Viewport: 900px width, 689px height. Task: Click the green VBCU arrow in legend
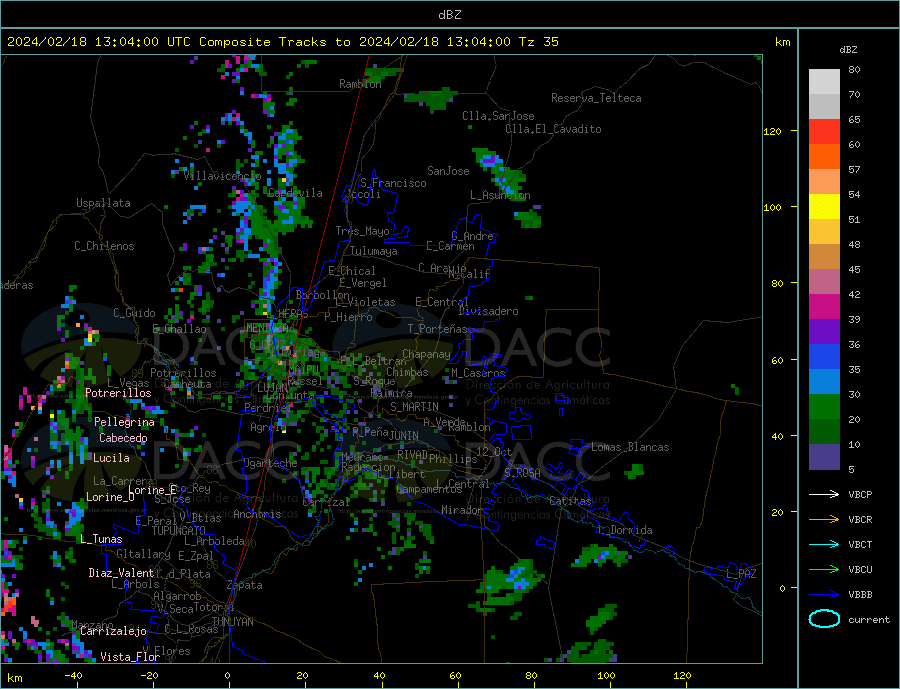(x=824, y=570)
